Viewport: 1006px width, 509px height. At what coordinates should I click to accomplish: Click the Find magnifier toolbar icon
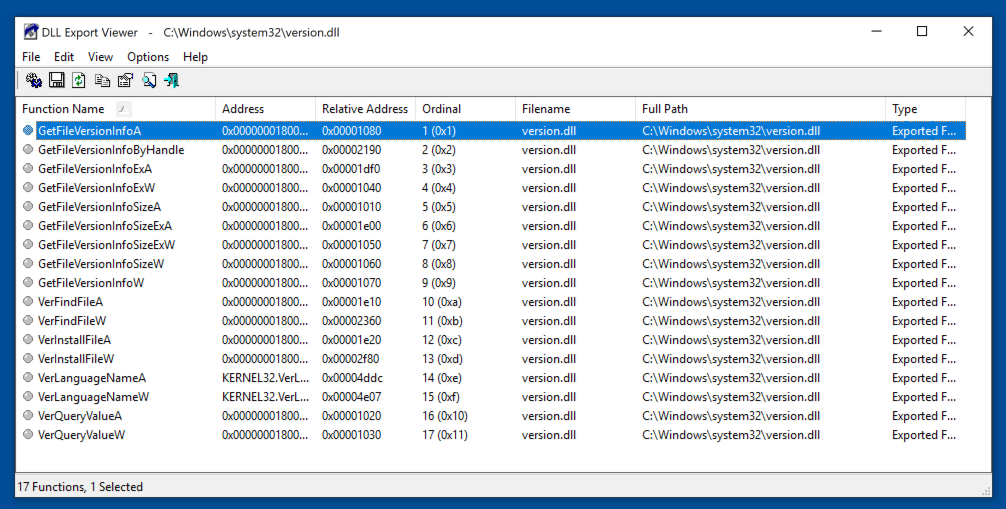148,81
